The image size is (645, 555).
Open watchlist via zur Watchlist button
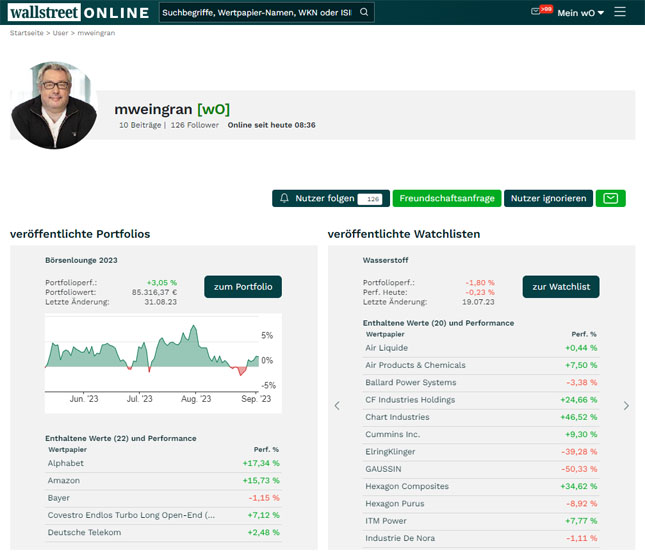(561, 287)
